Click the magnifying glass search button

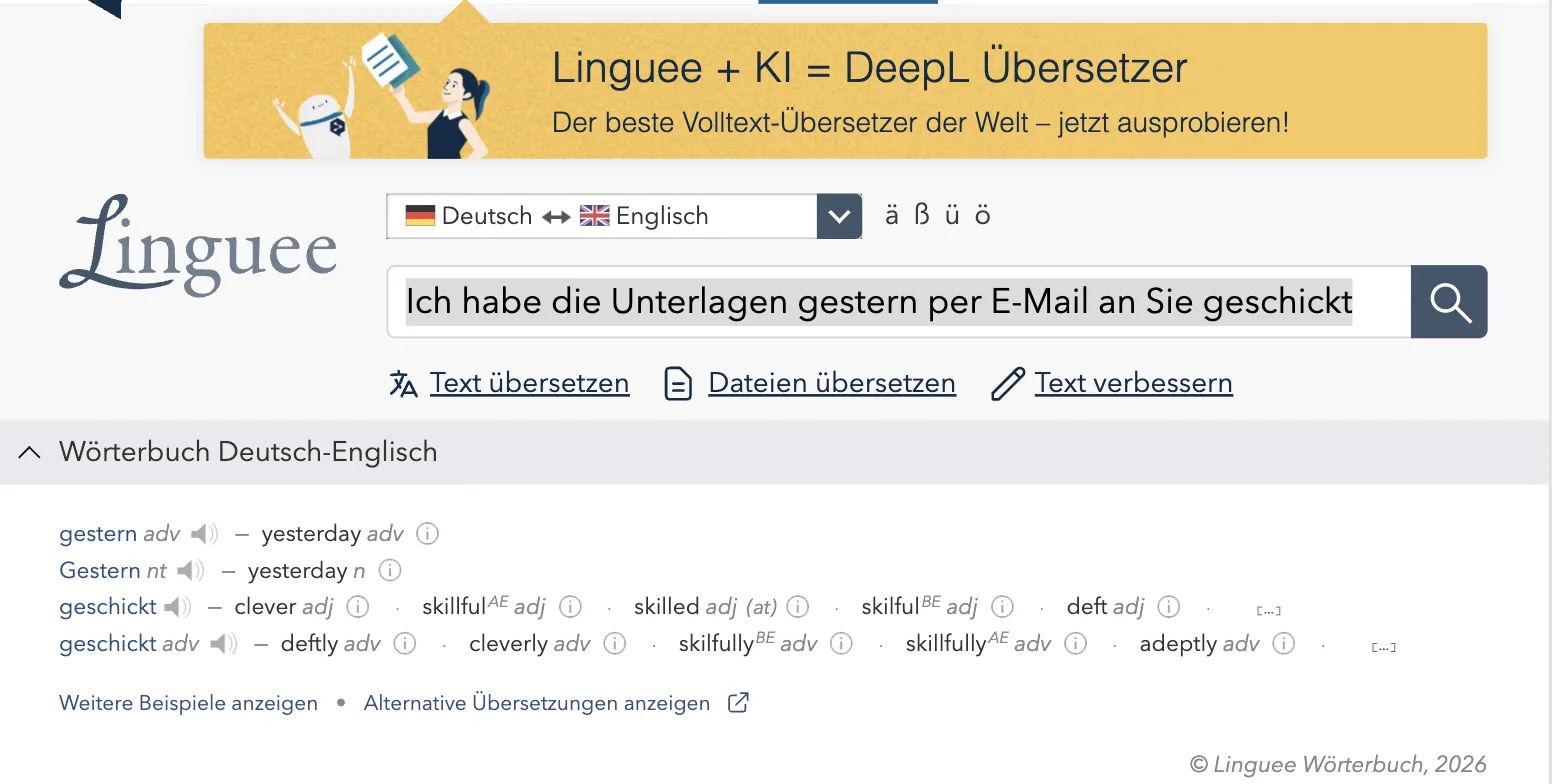coord(1449,301)
